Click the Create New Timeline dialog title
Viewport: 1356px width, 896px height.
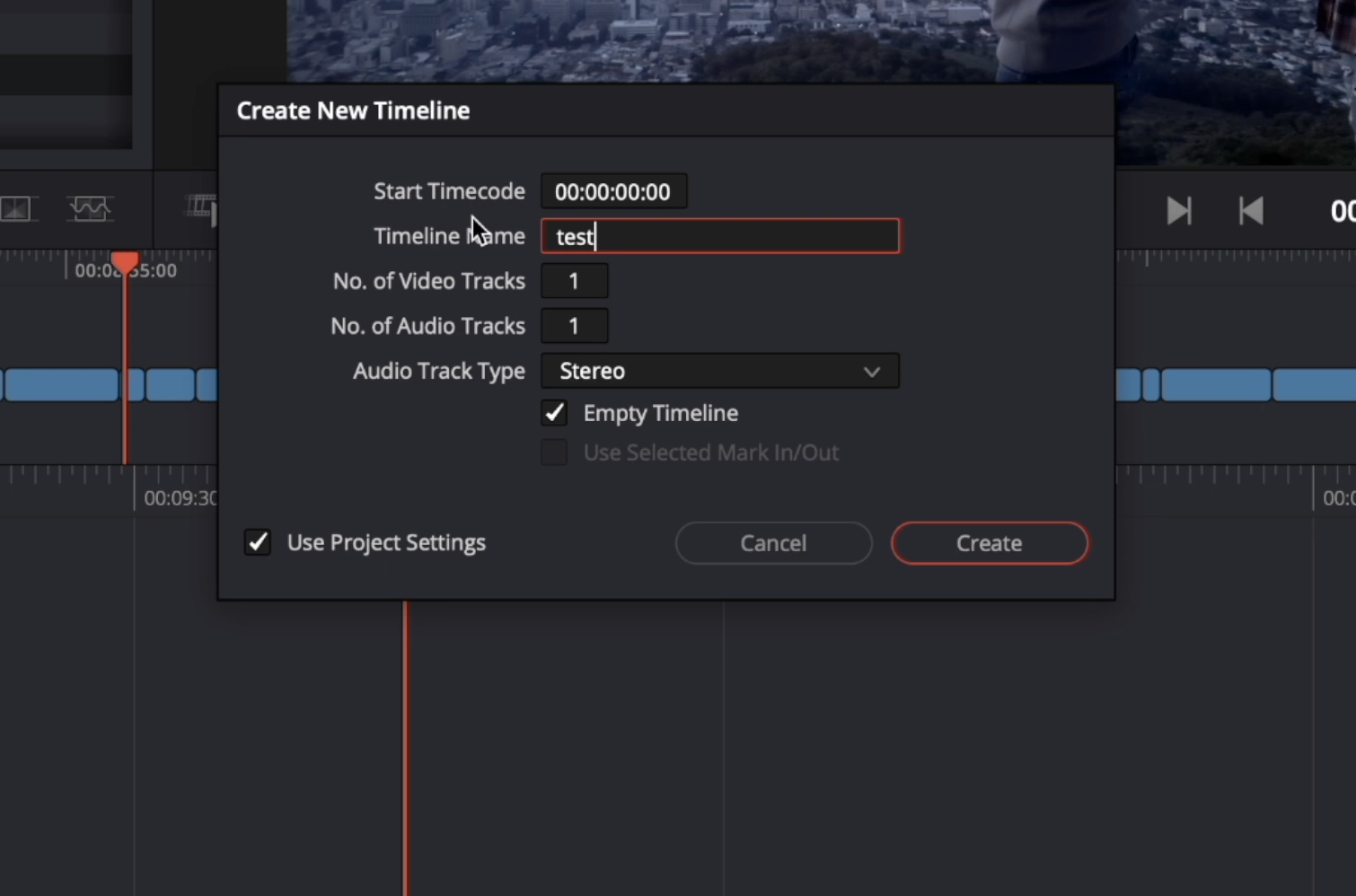pyautogui.click(x=353, y=110)
